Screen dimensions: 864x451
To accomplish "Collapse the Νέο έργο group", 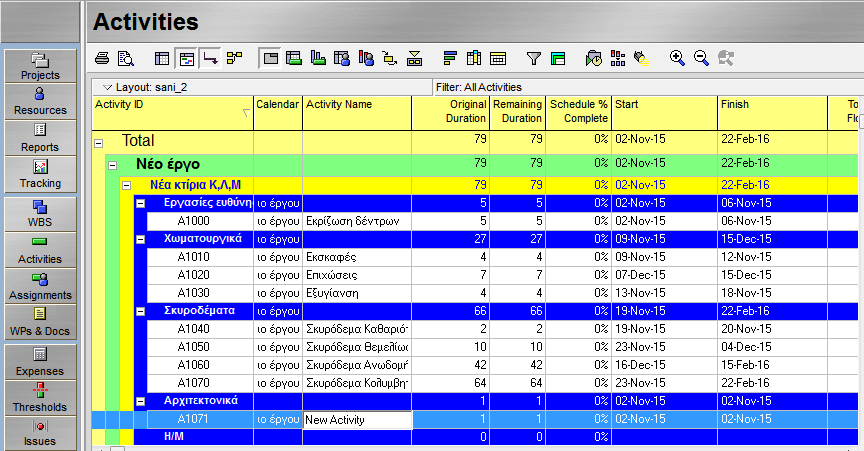I will [x=112, y=165].
